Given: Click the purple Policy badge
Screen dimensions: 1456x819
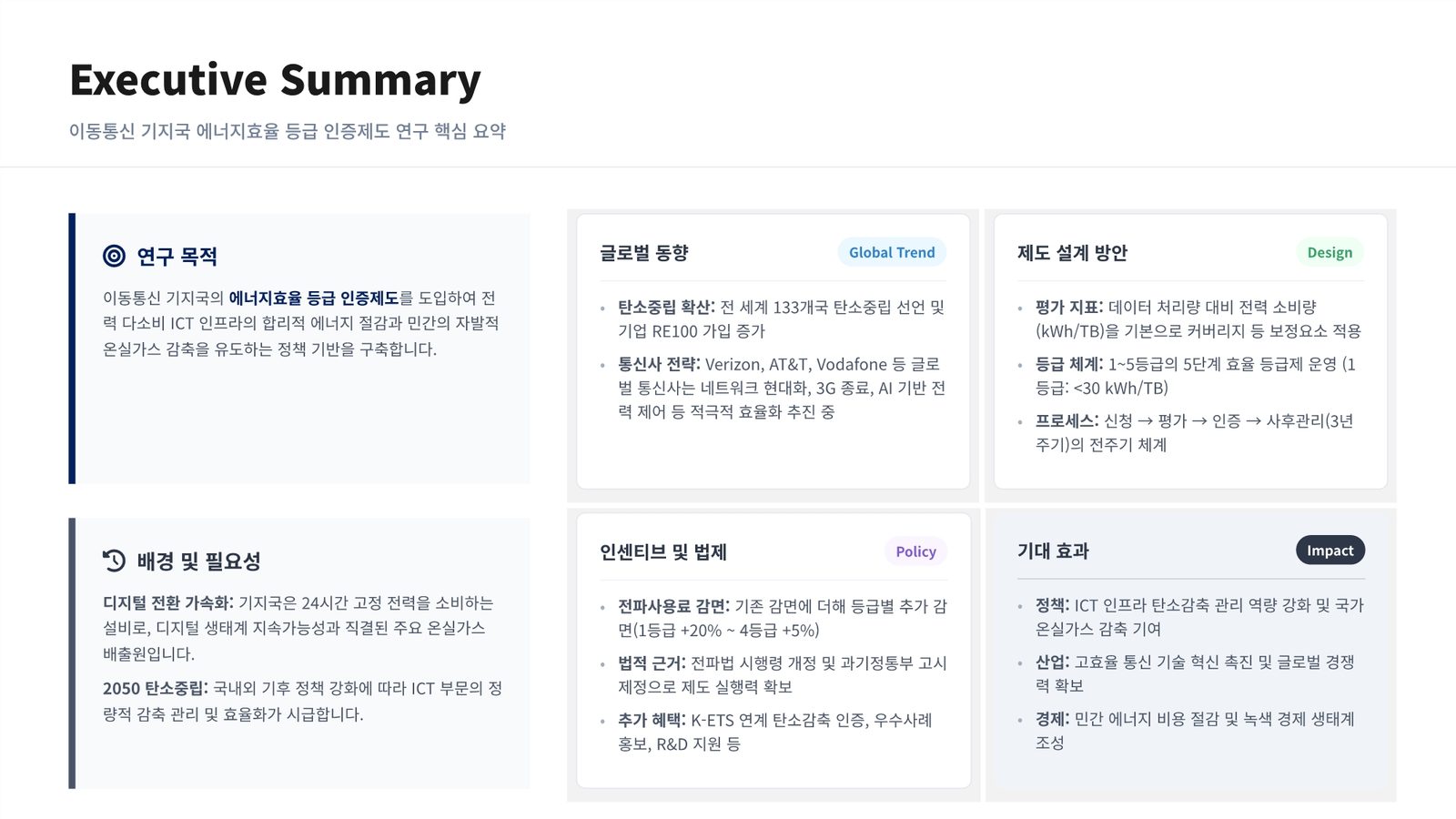Looking at the screenshot, I should coord(915,551).
